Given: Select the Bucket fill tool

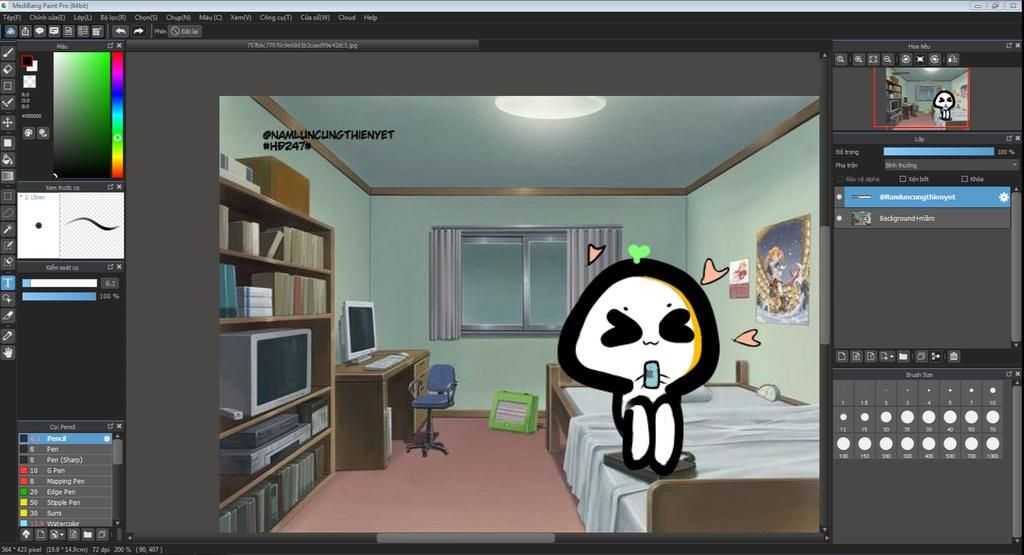Looking at the screenshot, I should (x=8, y=159).
